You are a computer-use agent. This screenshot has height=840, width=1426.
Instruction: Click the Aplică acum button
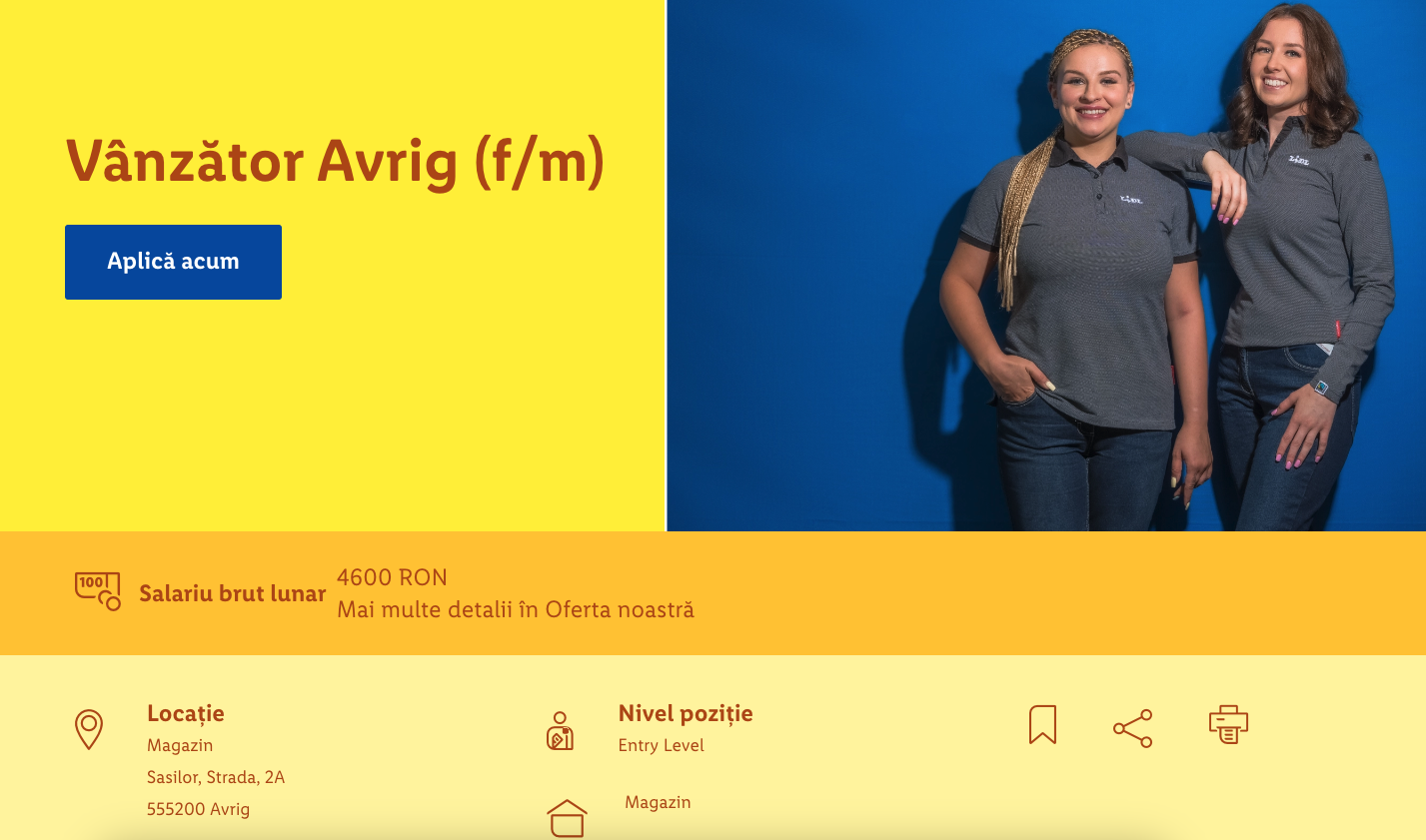point(173,262)
